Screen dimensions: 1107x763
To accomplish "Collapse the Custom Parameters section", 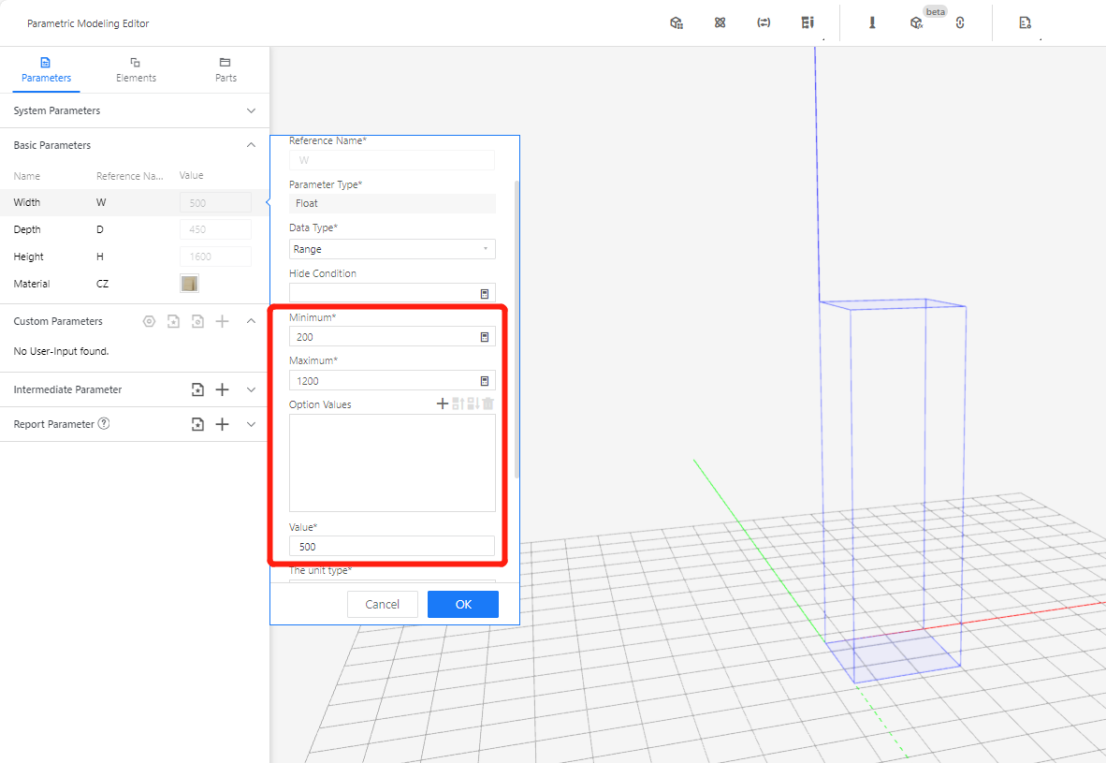I will (251, 321).
